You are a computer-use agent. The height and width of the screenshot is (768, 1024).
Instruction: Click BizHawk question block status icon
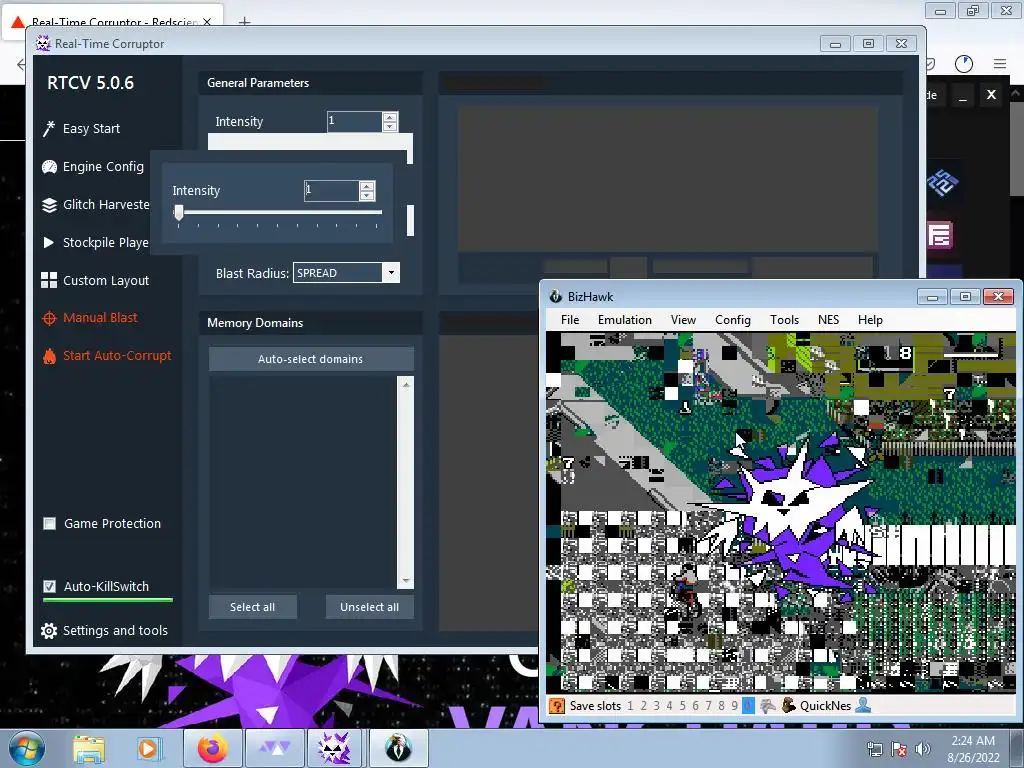point(556,706)
